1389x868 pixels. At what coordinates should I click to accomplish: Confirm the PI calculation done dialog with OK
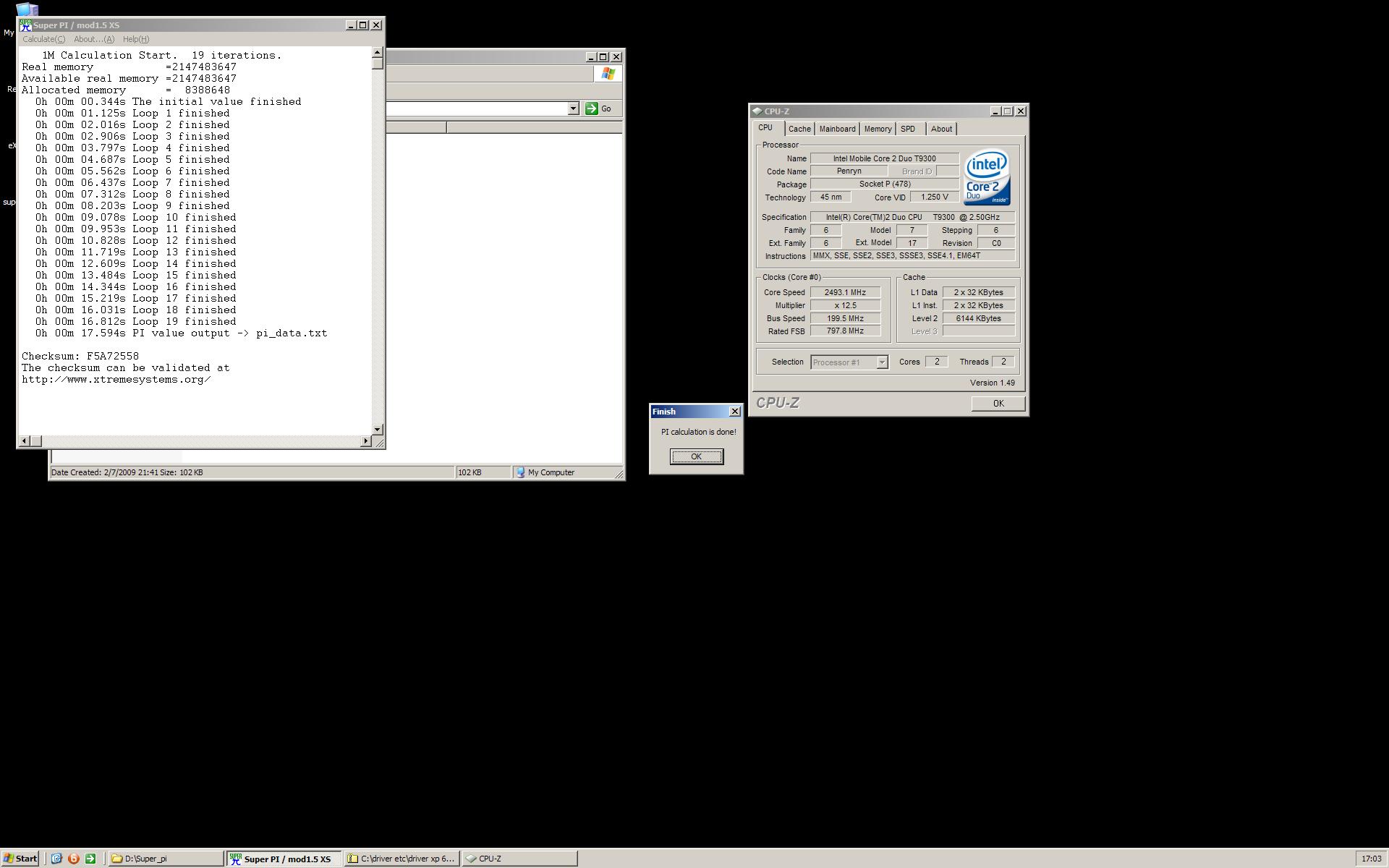696,456
